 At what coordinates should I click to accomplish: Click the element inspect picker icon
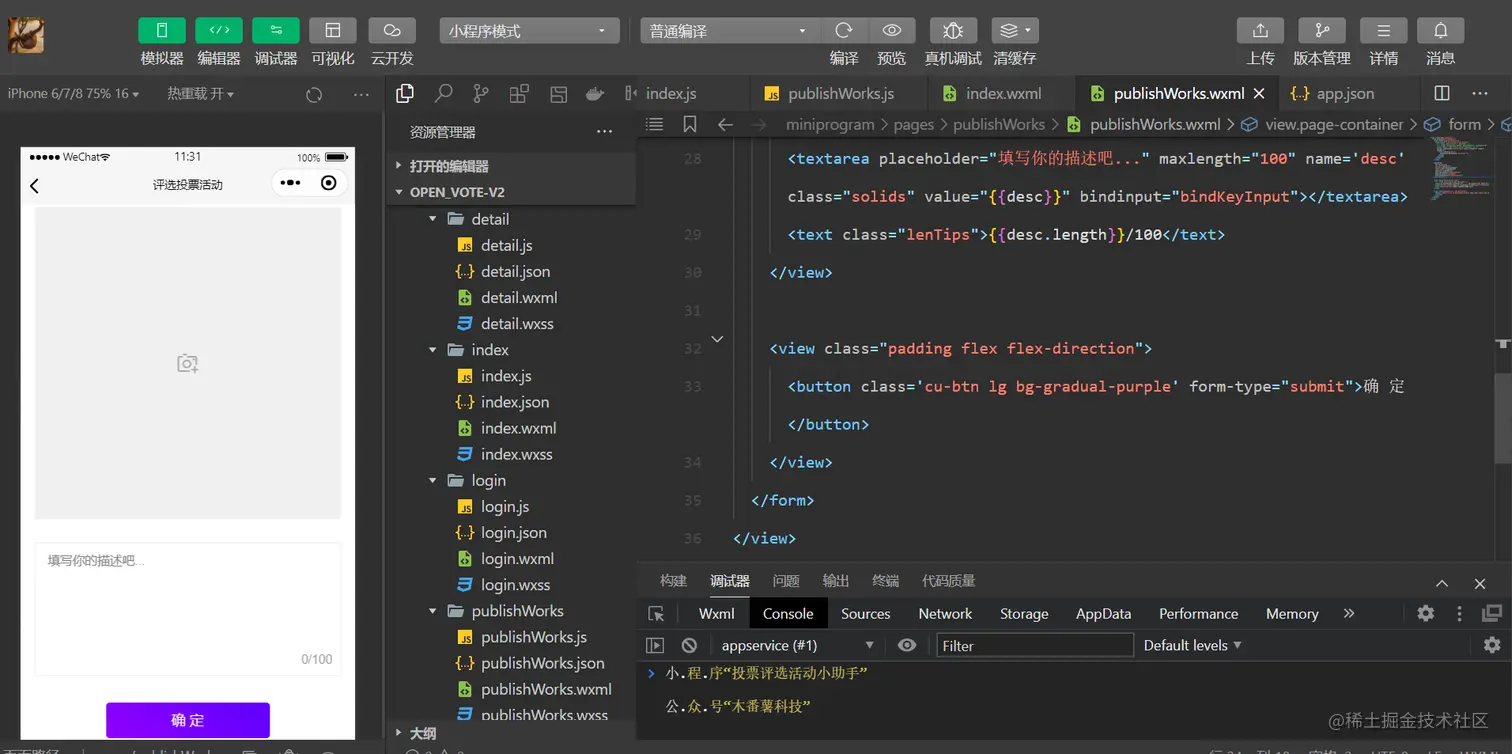[656, 613]
